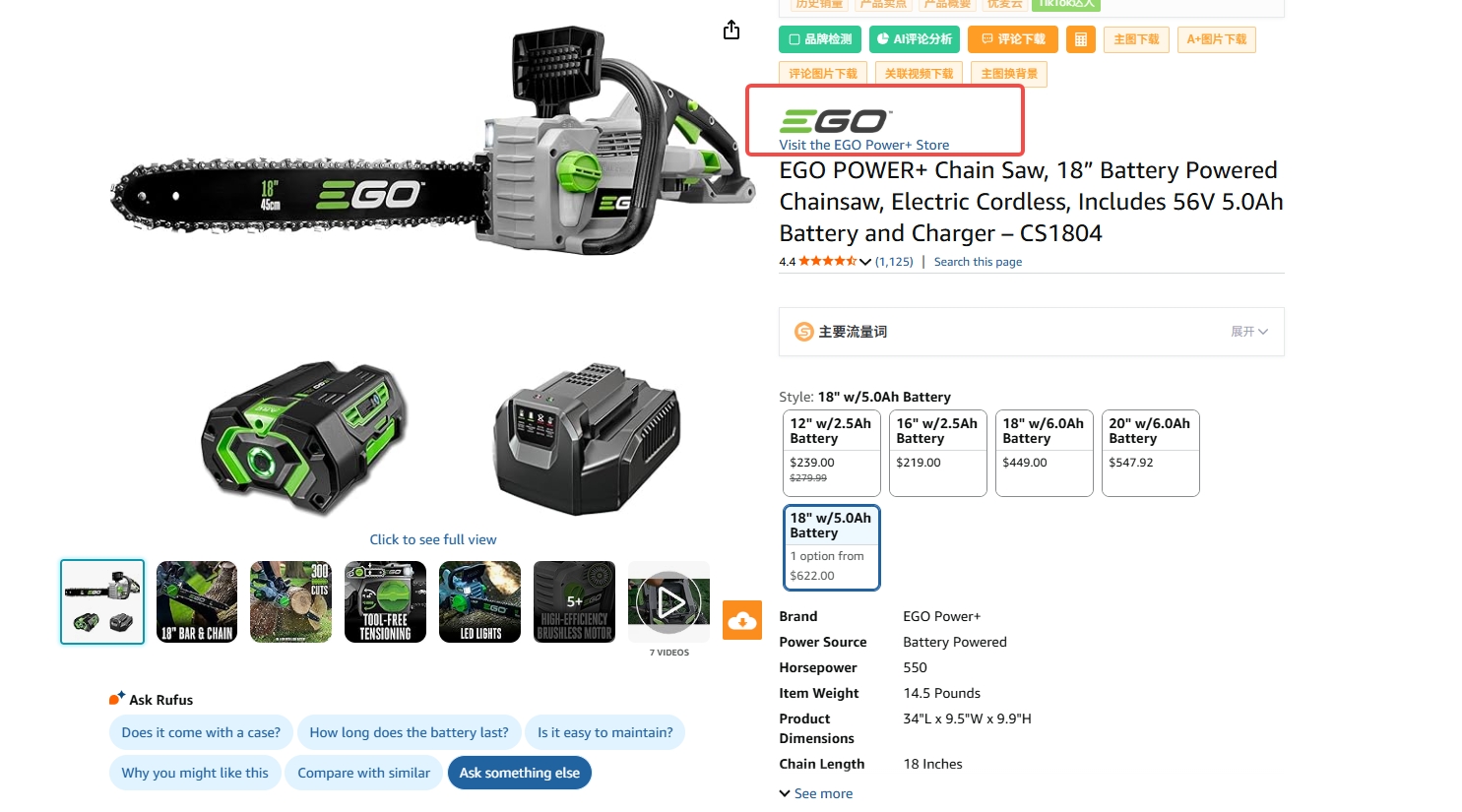The height and width of the screenshot is (812, 1462).
Task: Click the 品牌检测 brand check button
Action: tap(820, 39)
